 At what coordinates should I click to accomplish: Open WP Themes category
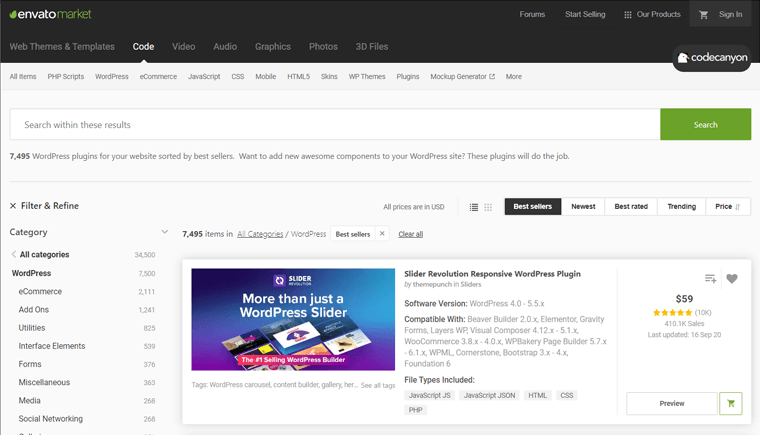[367, 77]
